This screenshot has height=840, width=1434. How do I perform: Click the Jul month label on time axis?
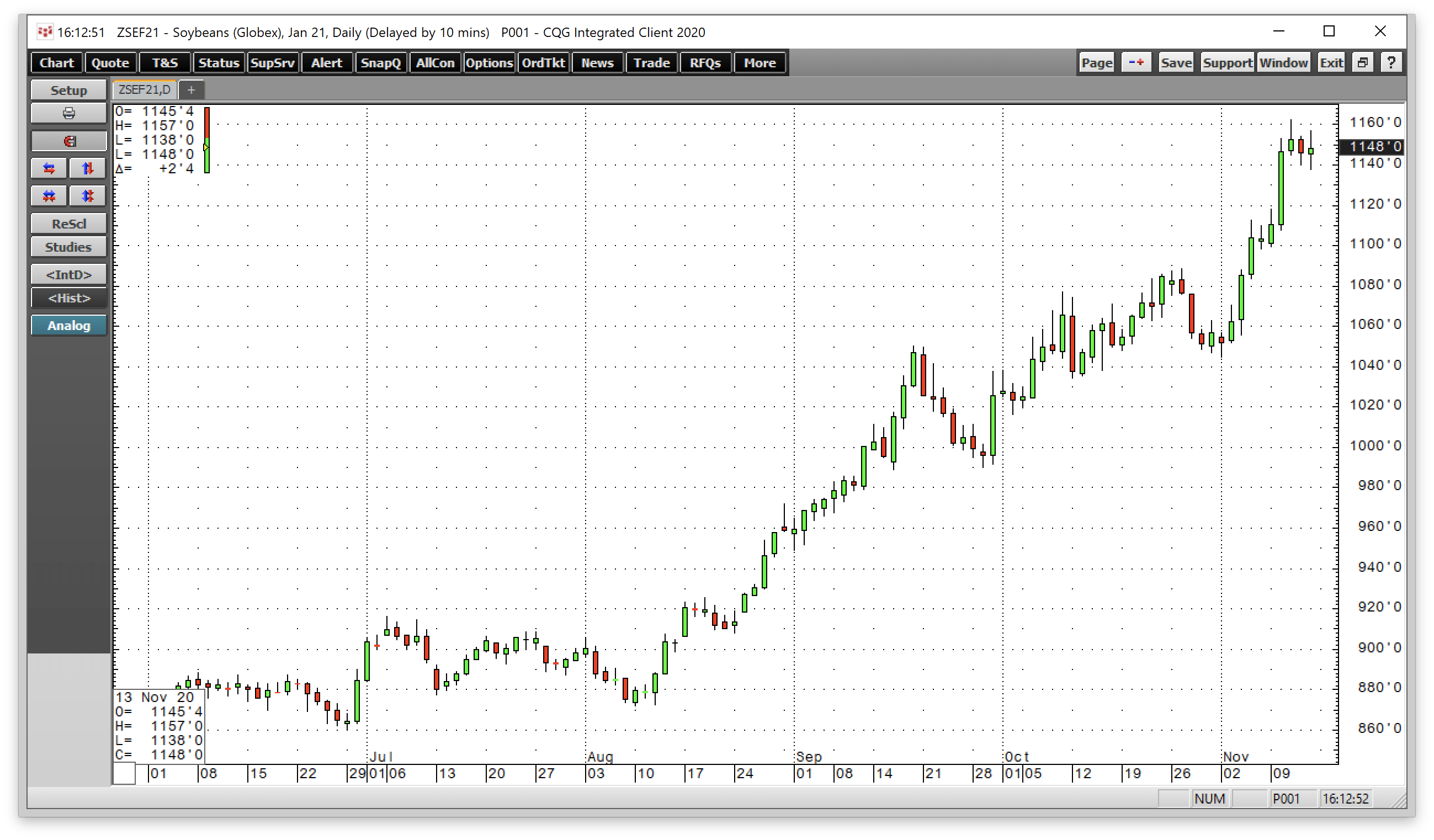381,757
